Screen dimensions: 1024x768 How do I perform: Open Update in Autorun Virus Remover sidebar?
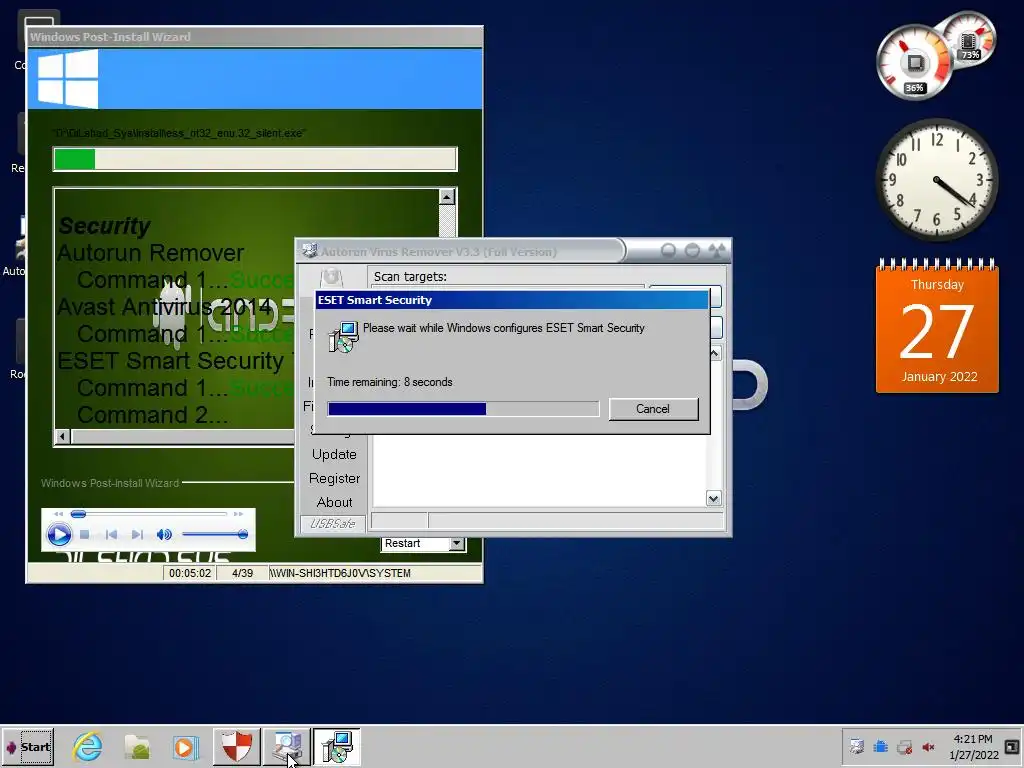(334, 455)
